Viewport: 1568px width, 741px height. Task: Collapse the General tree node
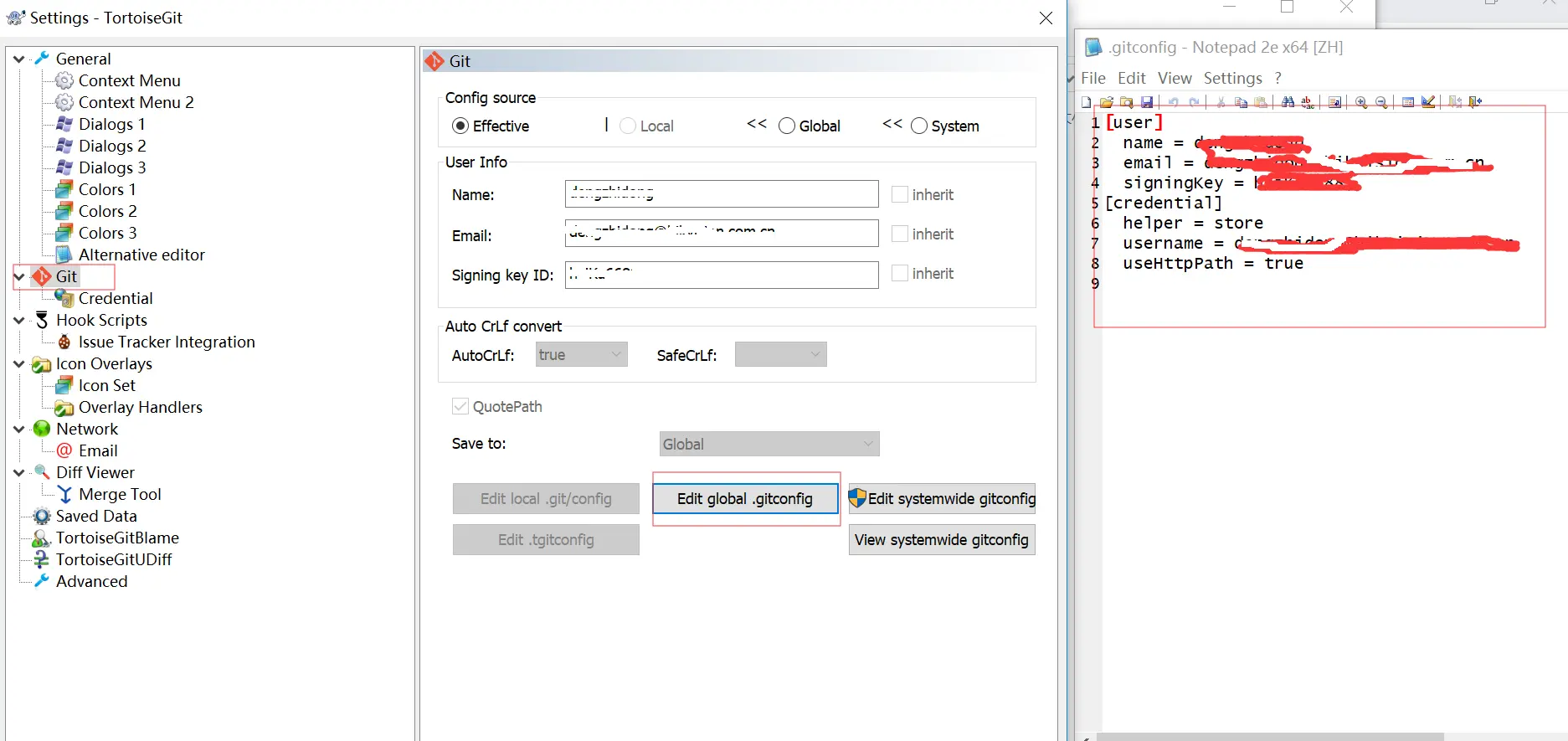[x=19, y=59]
